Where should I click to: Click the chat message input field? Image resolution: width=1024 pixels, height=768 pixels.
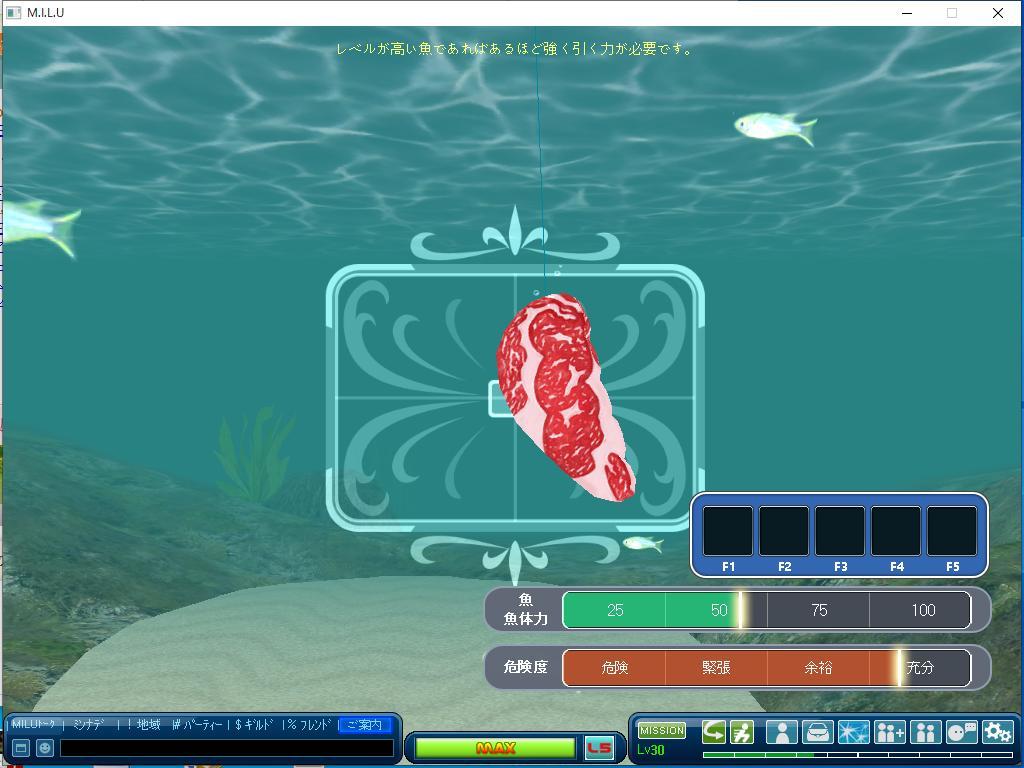tap(227, 748)
